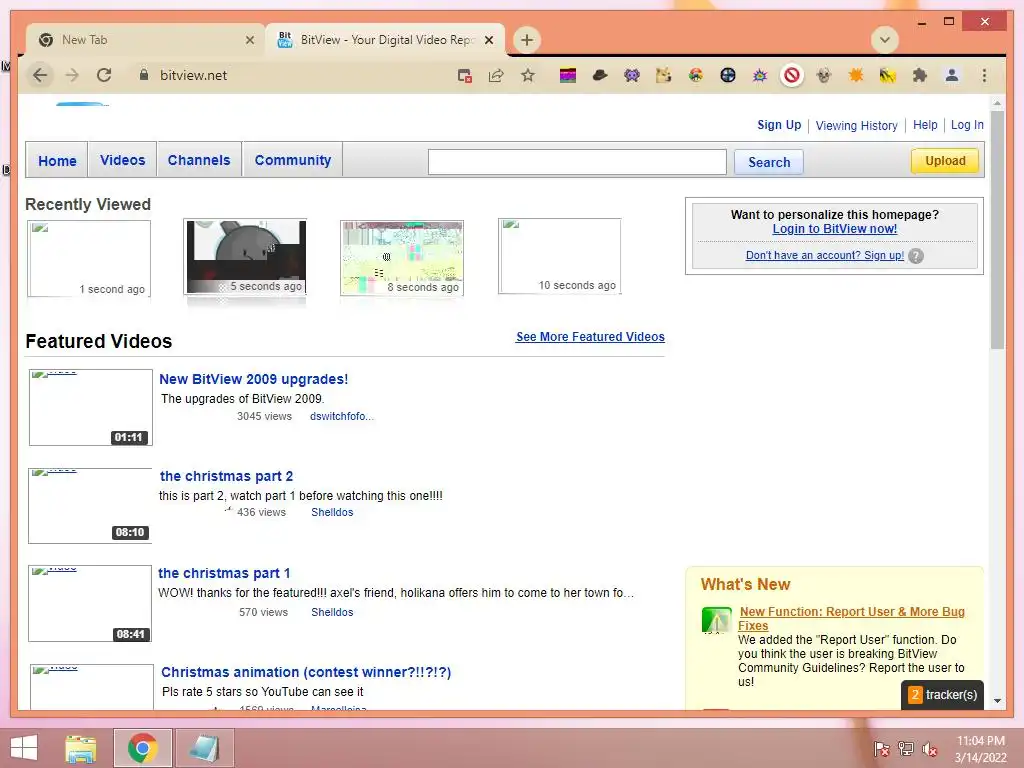
Task: Click the pop-up blocked icon in address bar
Action: click(x=464, y=76)
